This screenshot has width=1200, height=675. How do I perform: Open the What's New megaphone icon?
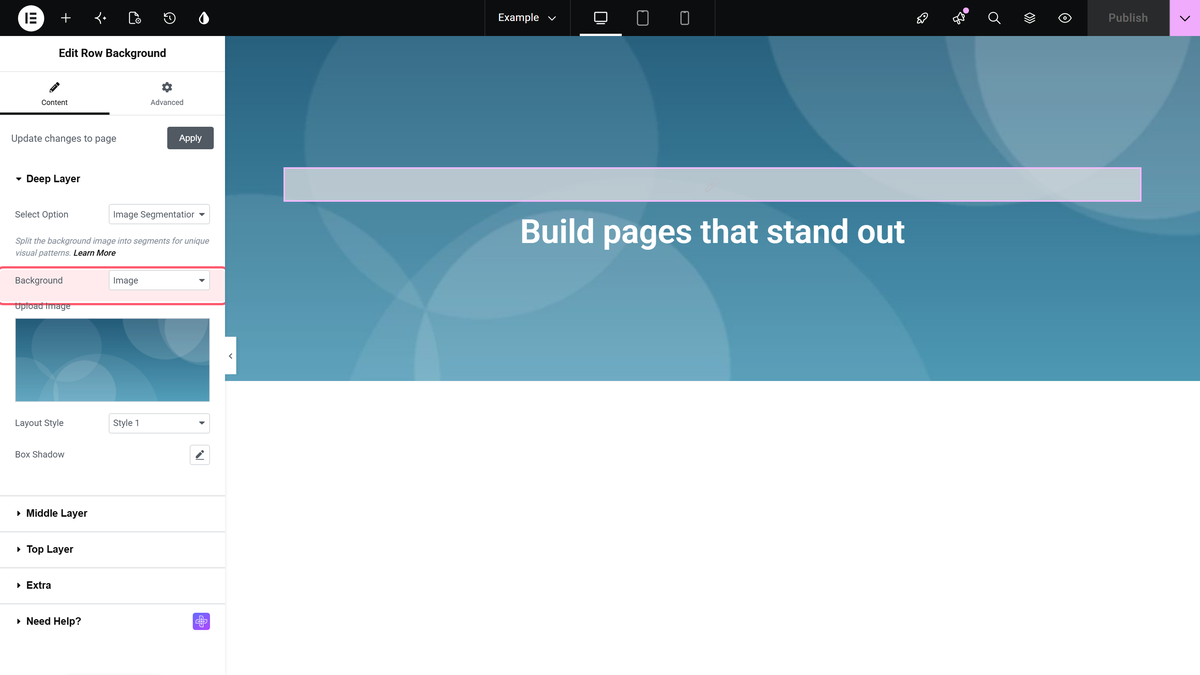pyautogui.click(x=959, y=18)
